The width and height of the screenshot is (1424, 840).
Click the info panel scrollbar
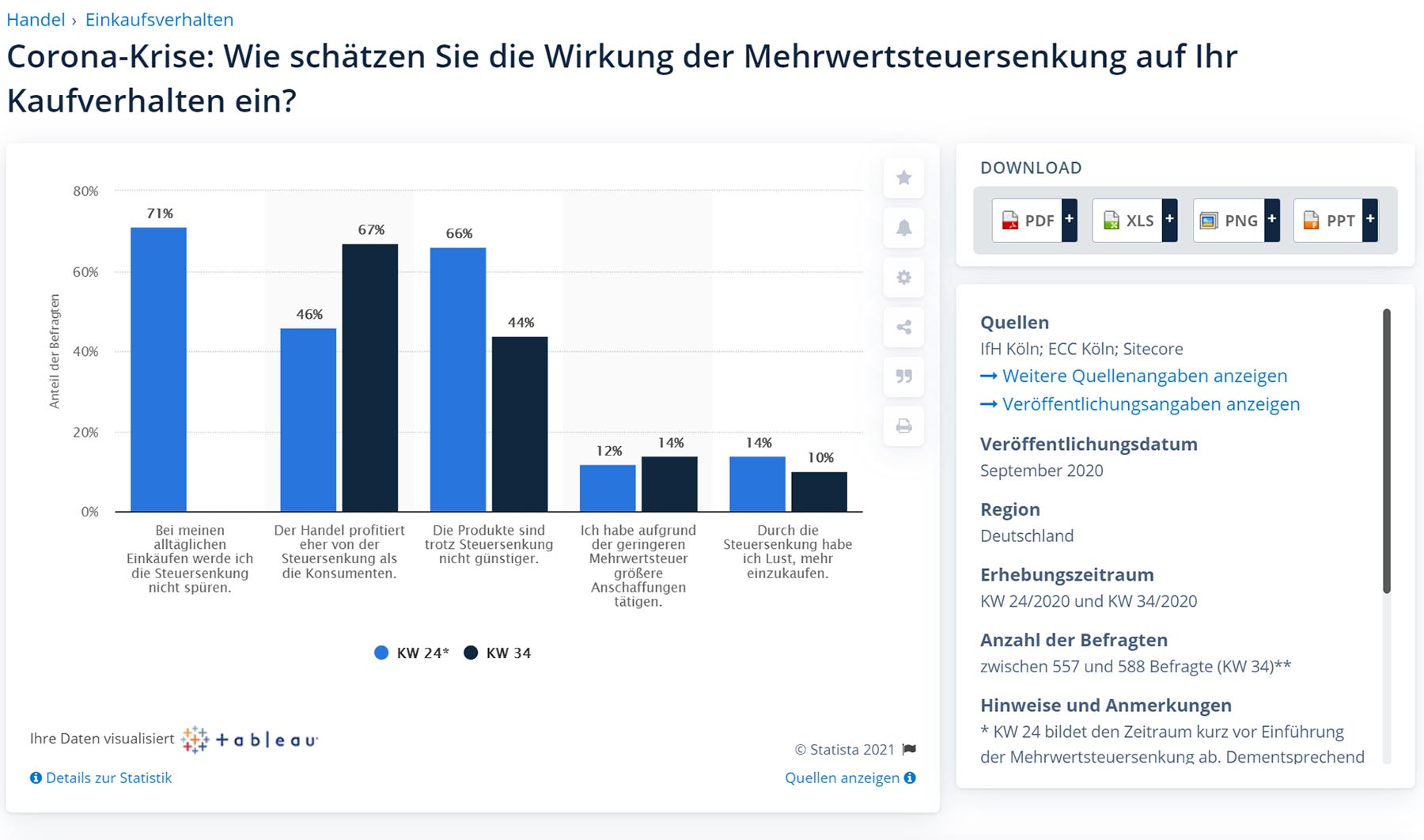[1386, 451]
